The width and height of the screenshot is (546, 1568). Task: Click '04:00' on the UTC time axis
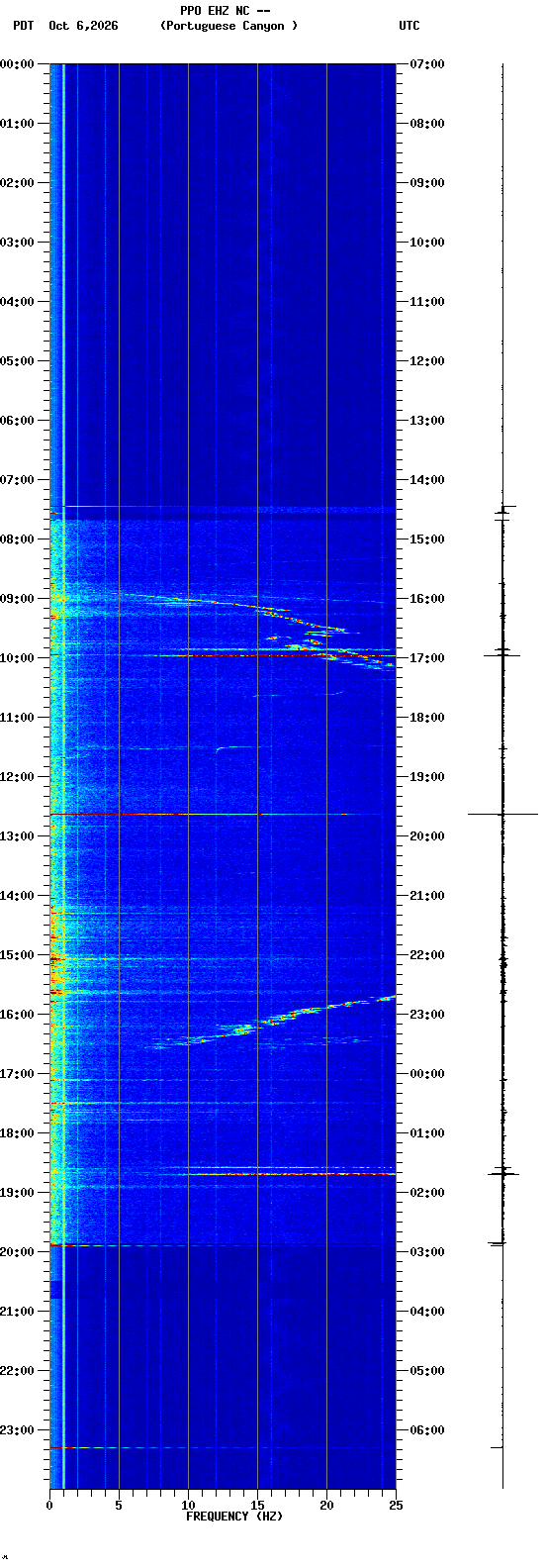click(427, 1312)
